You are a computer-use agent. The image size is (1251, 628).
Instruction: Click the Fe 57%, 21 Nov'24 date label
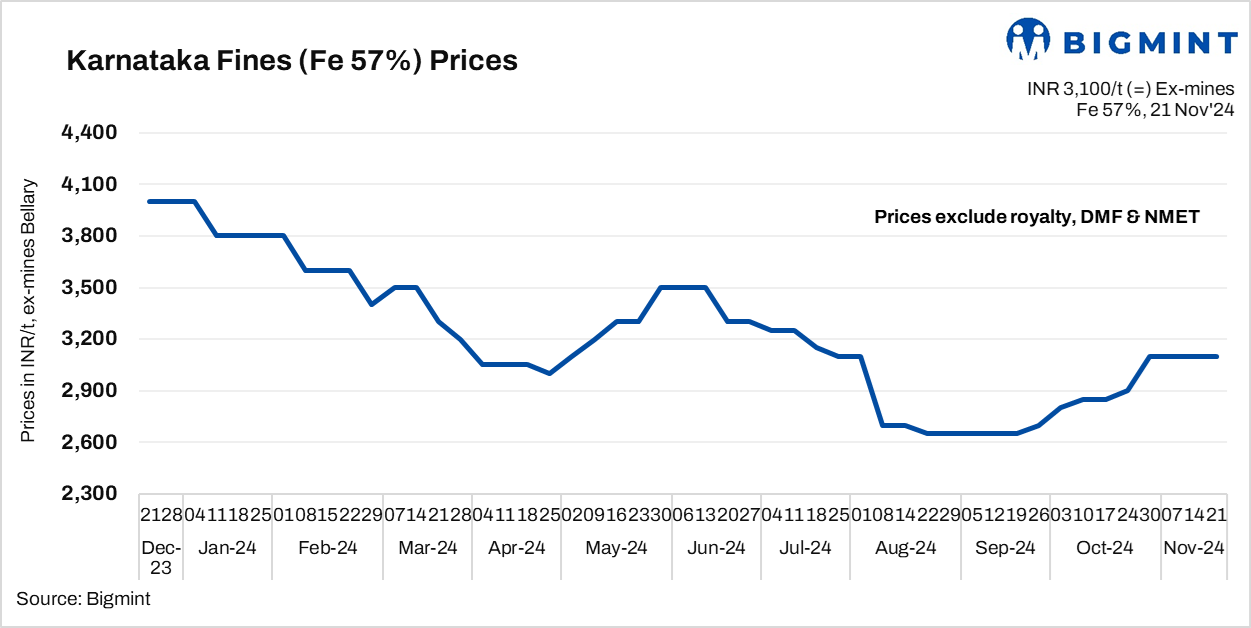tap(1155, 110)
